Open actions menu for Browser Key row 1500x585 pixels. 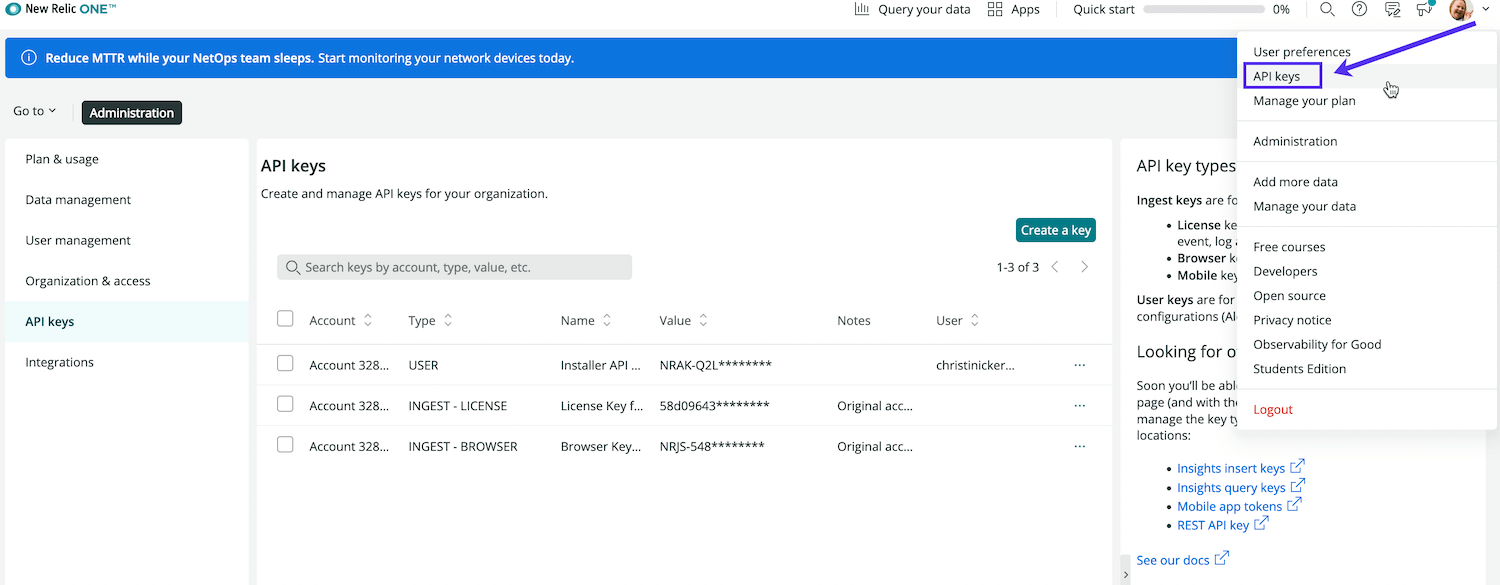tap(1079, 447)
